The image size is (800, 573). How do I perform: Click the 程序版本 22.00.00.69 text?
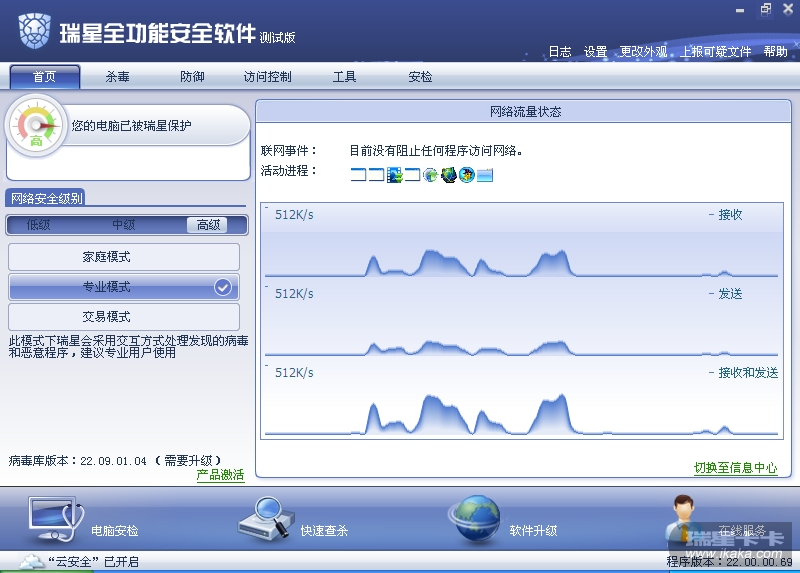(x=730, y=562)
